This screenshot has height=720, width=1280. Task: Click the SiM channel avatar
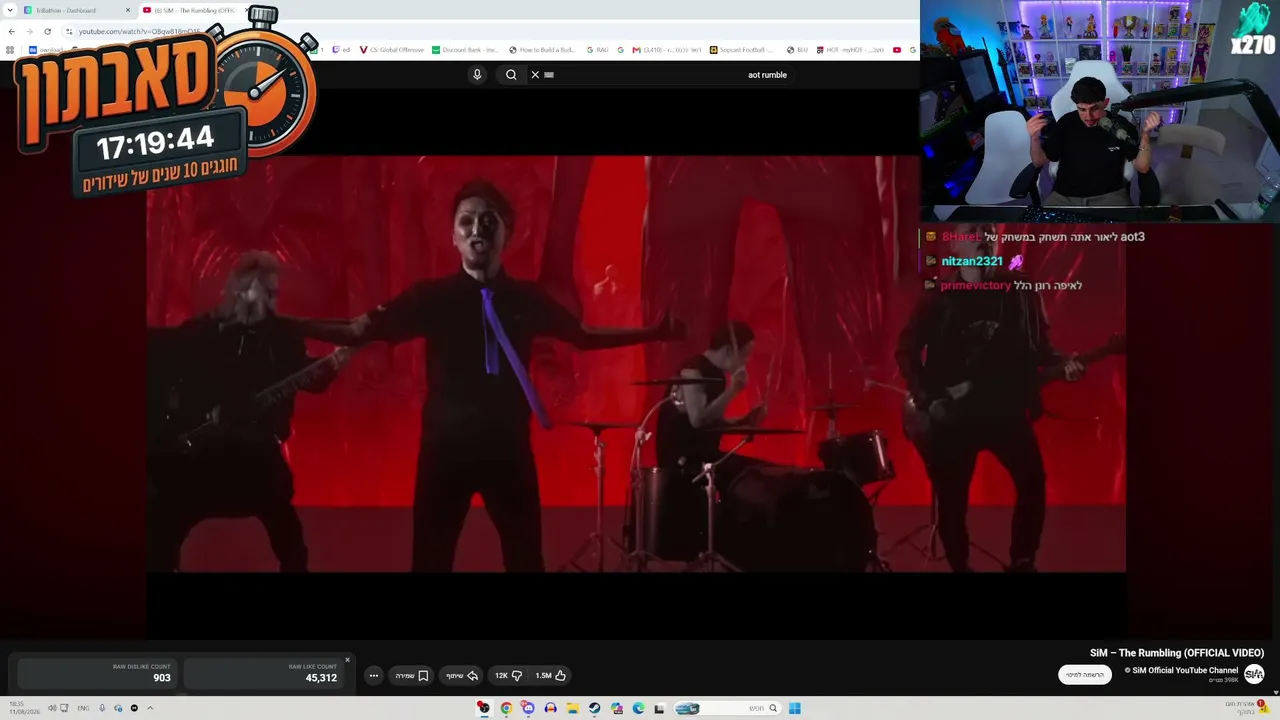click(1254, 674)
